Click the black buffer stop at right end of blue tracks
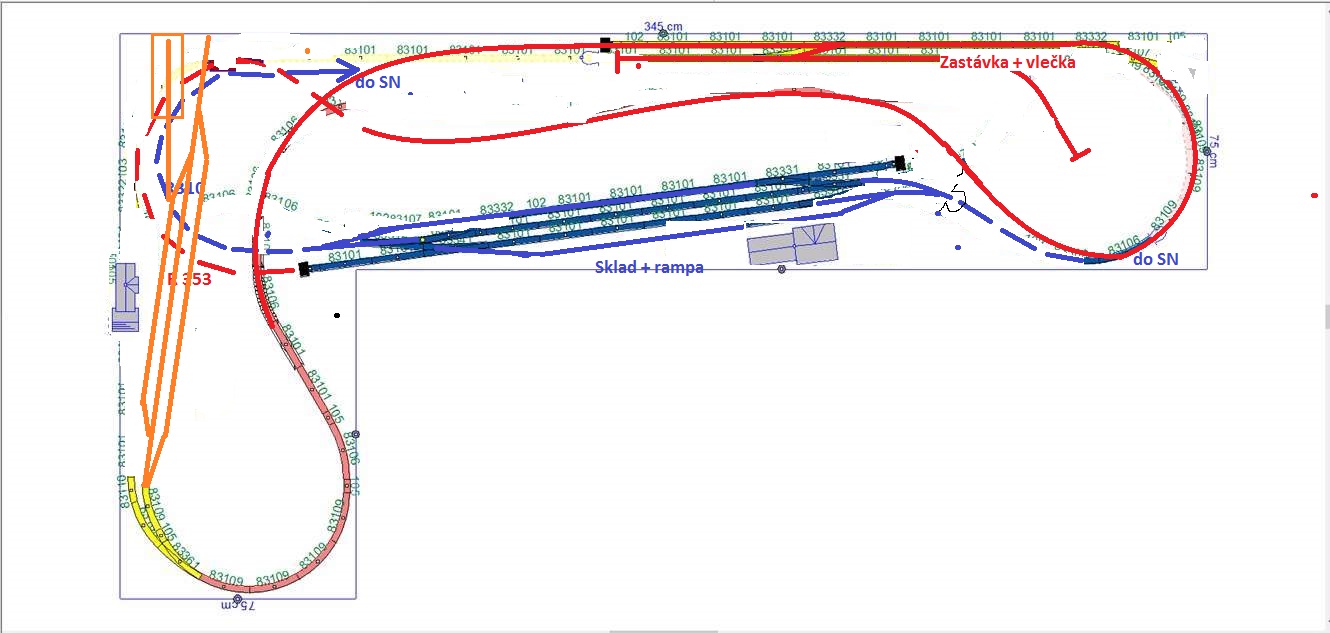The height and width of the screenshot is (633, 1330). coord(899,162)
